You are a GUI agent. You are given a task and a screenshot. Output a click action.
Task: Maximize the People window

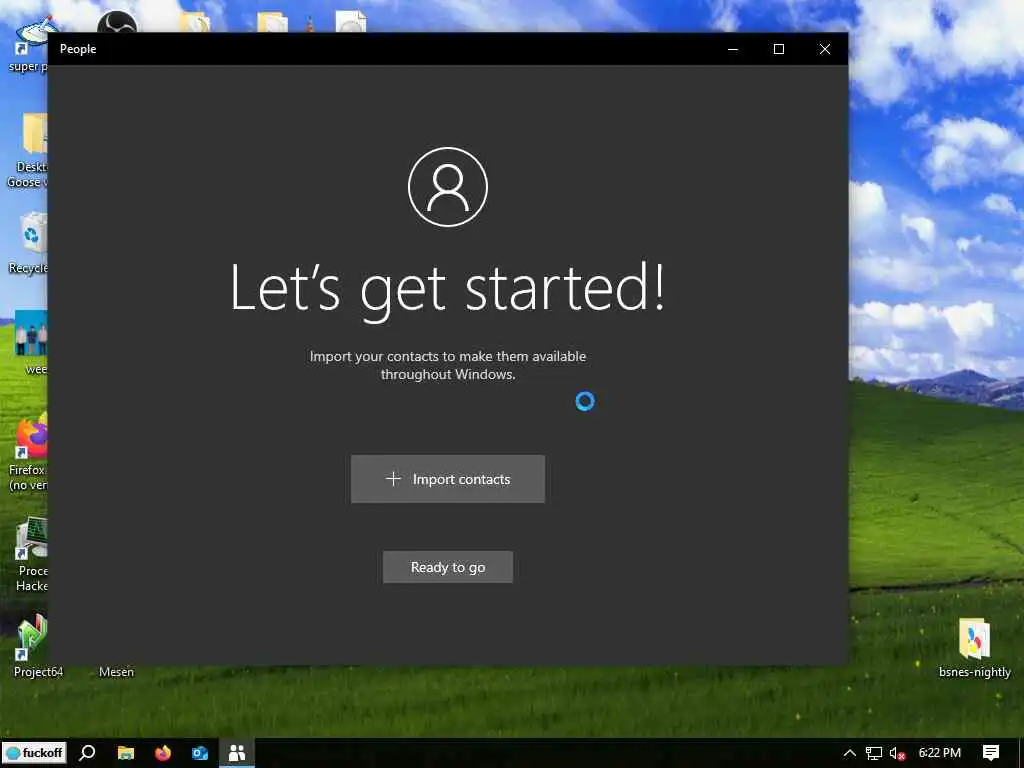778,49
